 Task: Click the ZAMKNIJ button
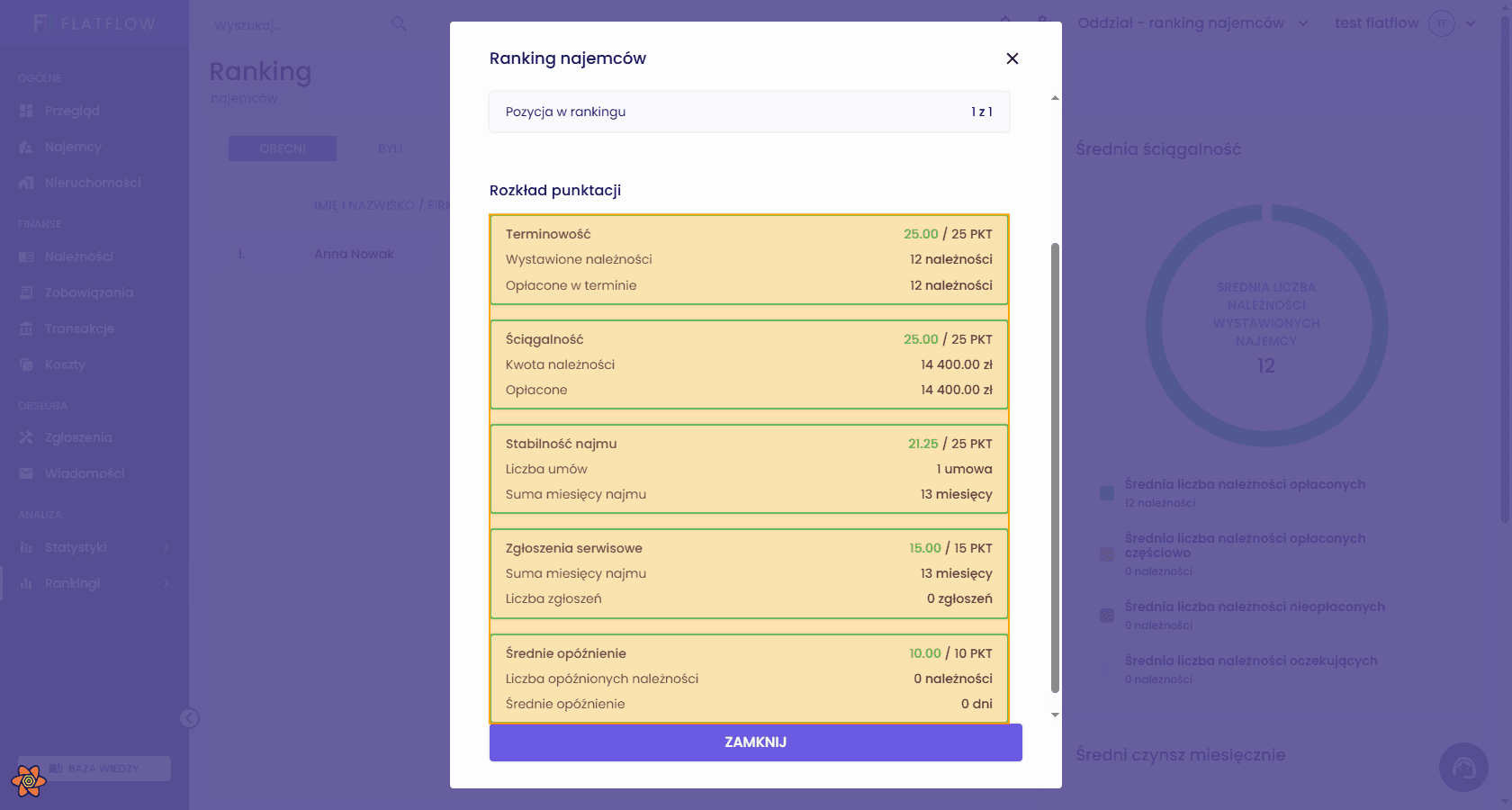click(x=756, y=742)
